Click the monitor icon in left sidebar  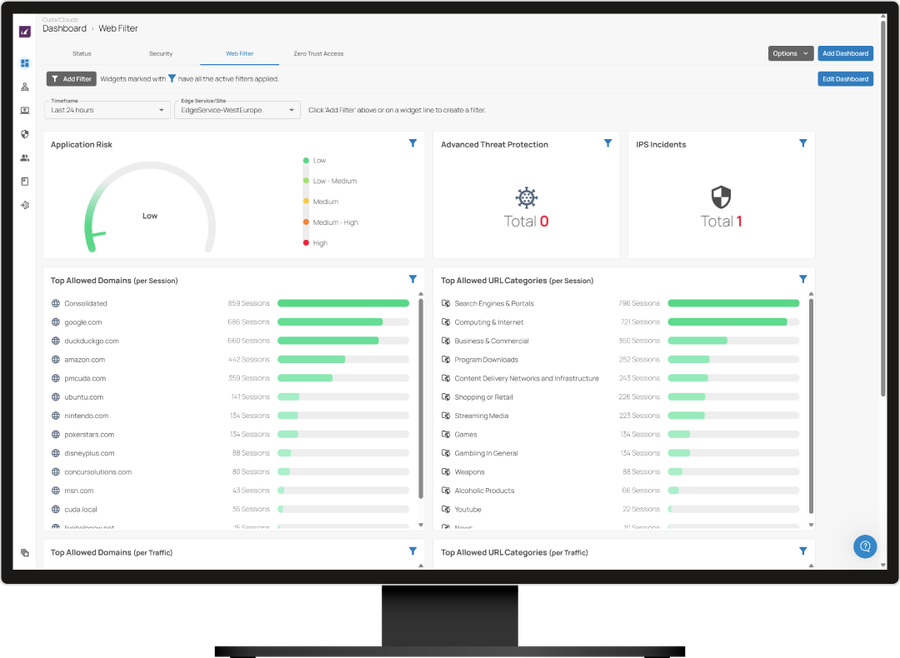coord(25,110)
